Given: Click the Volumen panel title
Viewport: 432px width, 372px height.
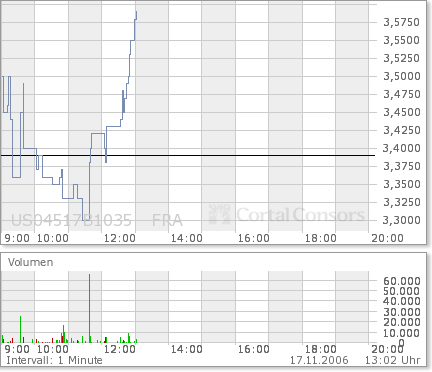Looking at the screenshot, I should point(31,262).
